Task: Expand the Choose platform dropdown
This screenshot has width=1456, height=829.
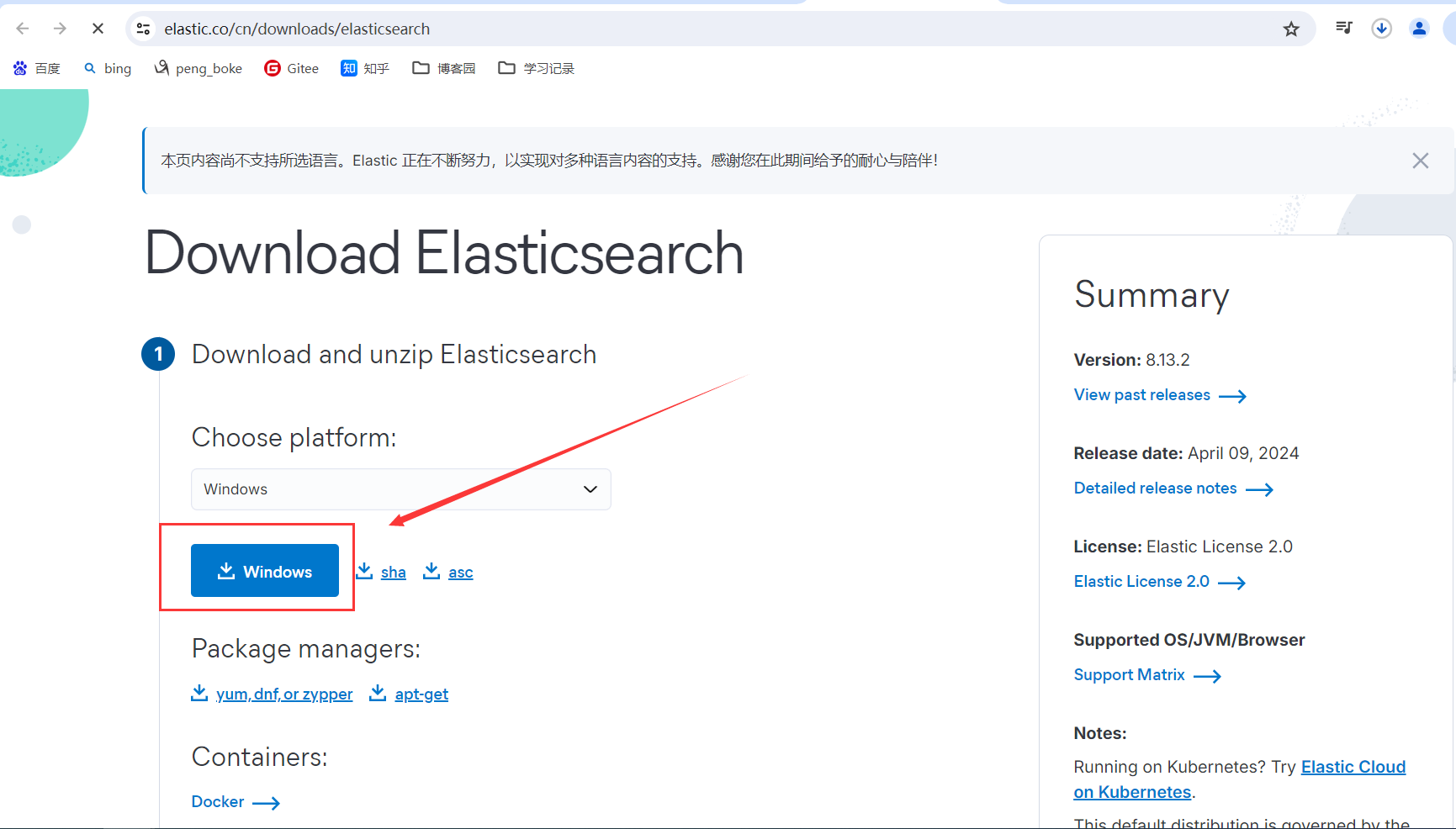Action: [401, 489]
